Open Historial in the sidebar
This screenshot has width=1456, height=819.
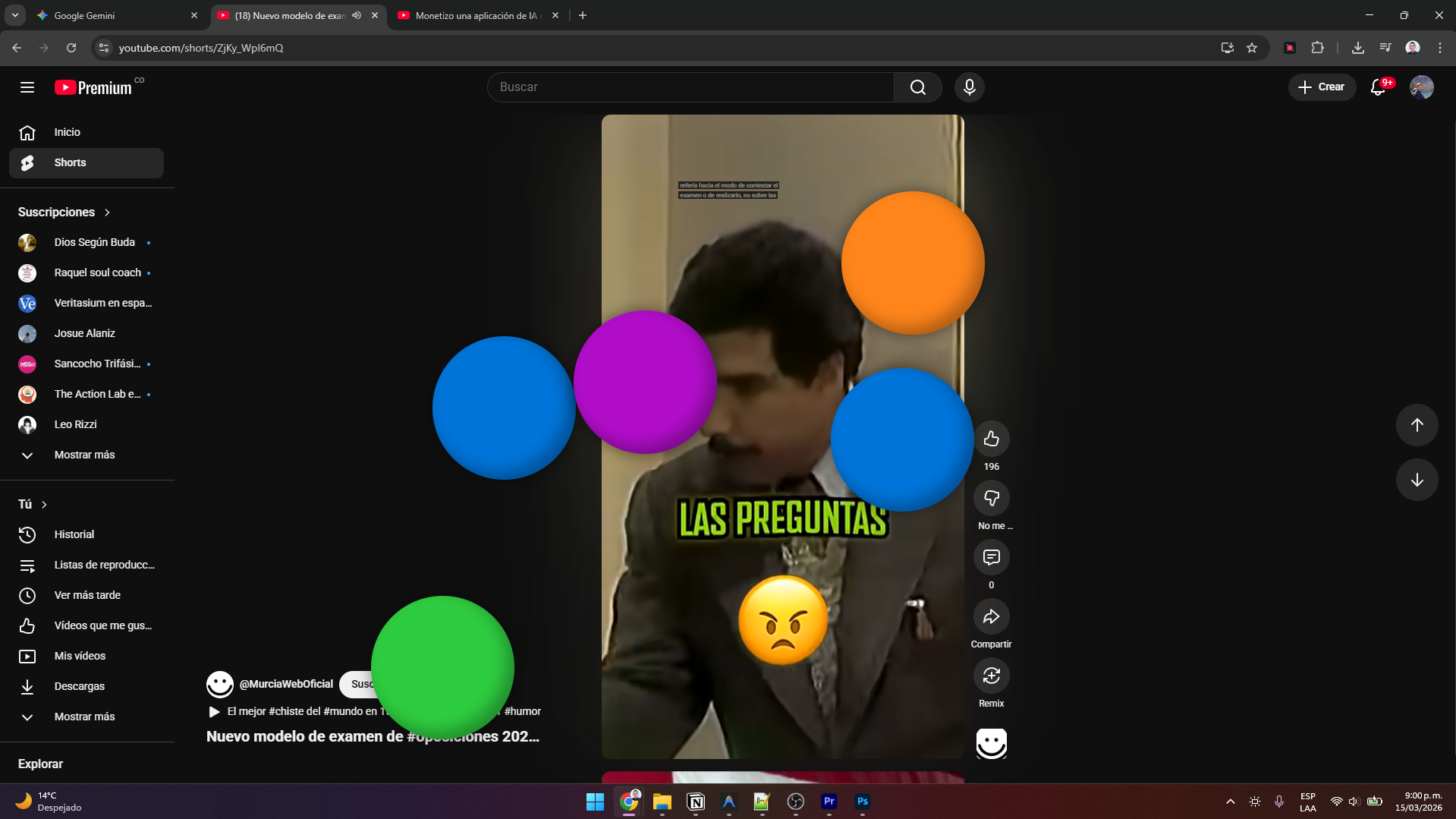point(86,534)
